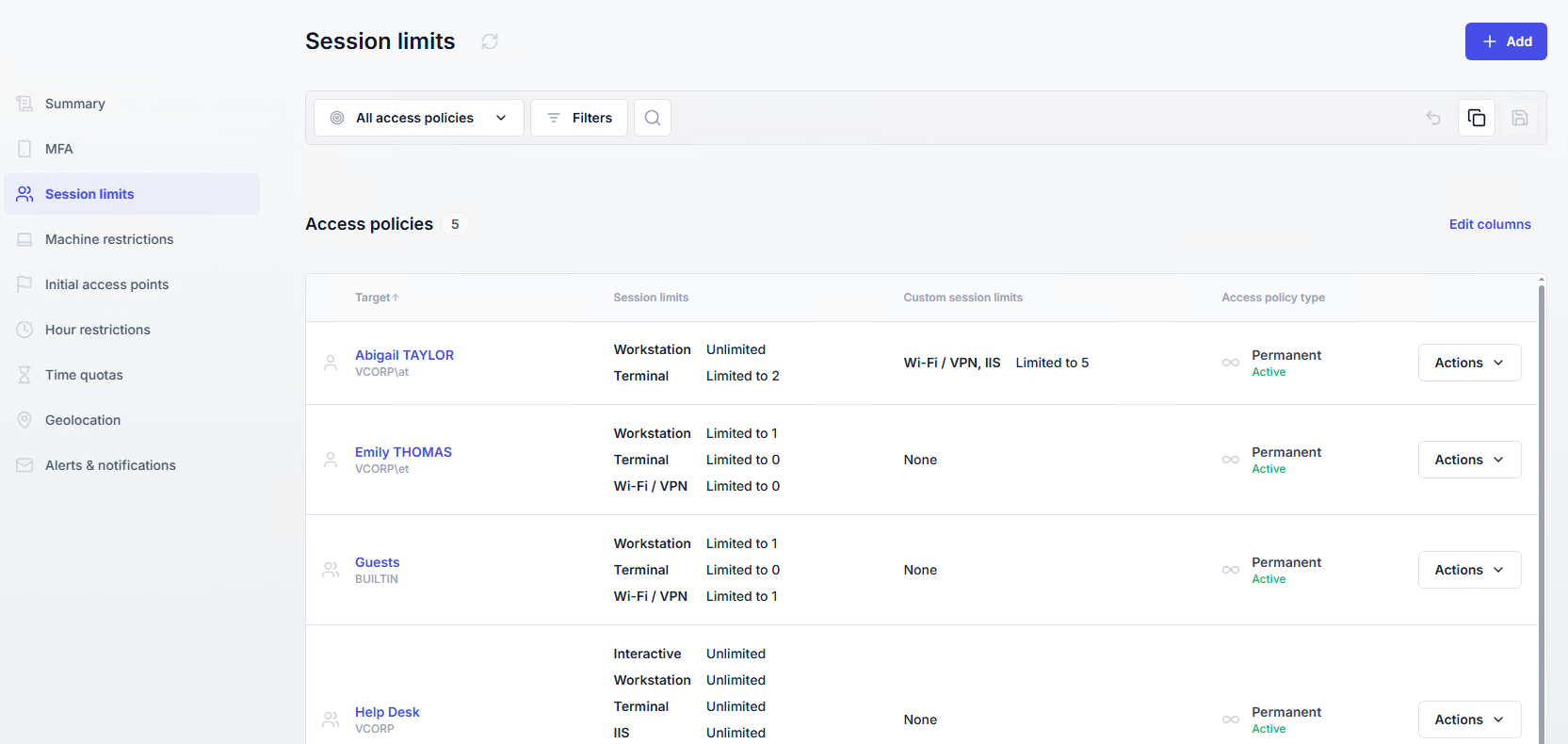This screenshot has width=1568, height=744.
Task: Open the All access policies dropdown
Action: point(418,118)
